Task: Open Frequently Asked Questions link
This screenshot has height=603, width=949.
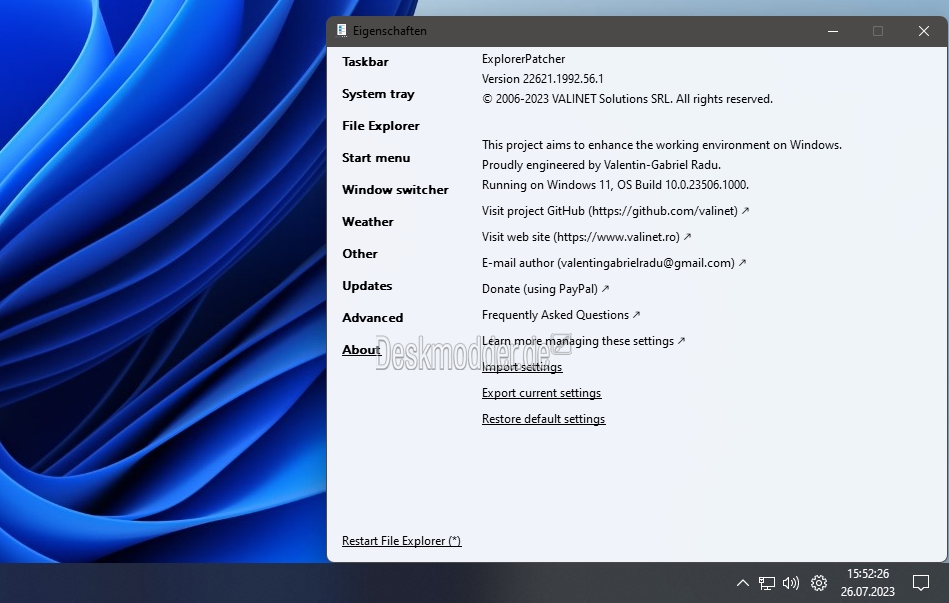Action: pyautogui.click(x=561, y=315)
